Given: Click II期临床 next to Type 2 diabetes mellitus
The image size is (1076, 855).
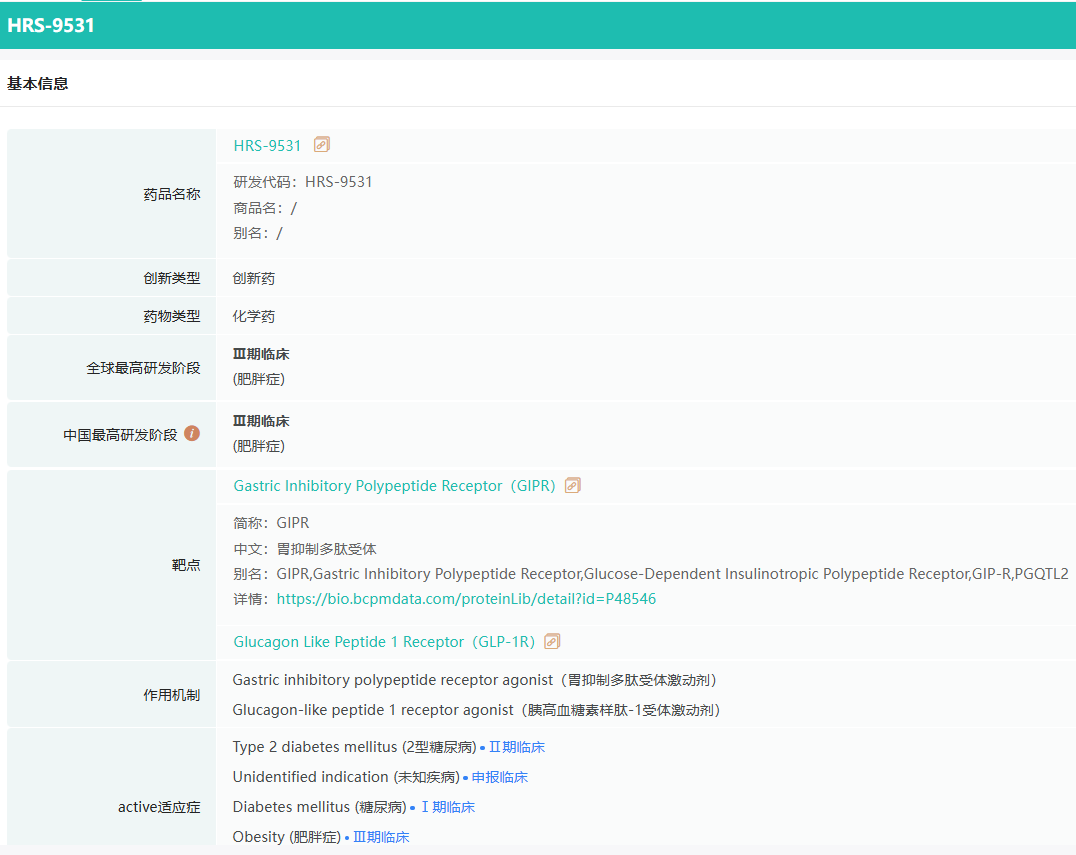Looking at the screenshot, I should 516,747.
